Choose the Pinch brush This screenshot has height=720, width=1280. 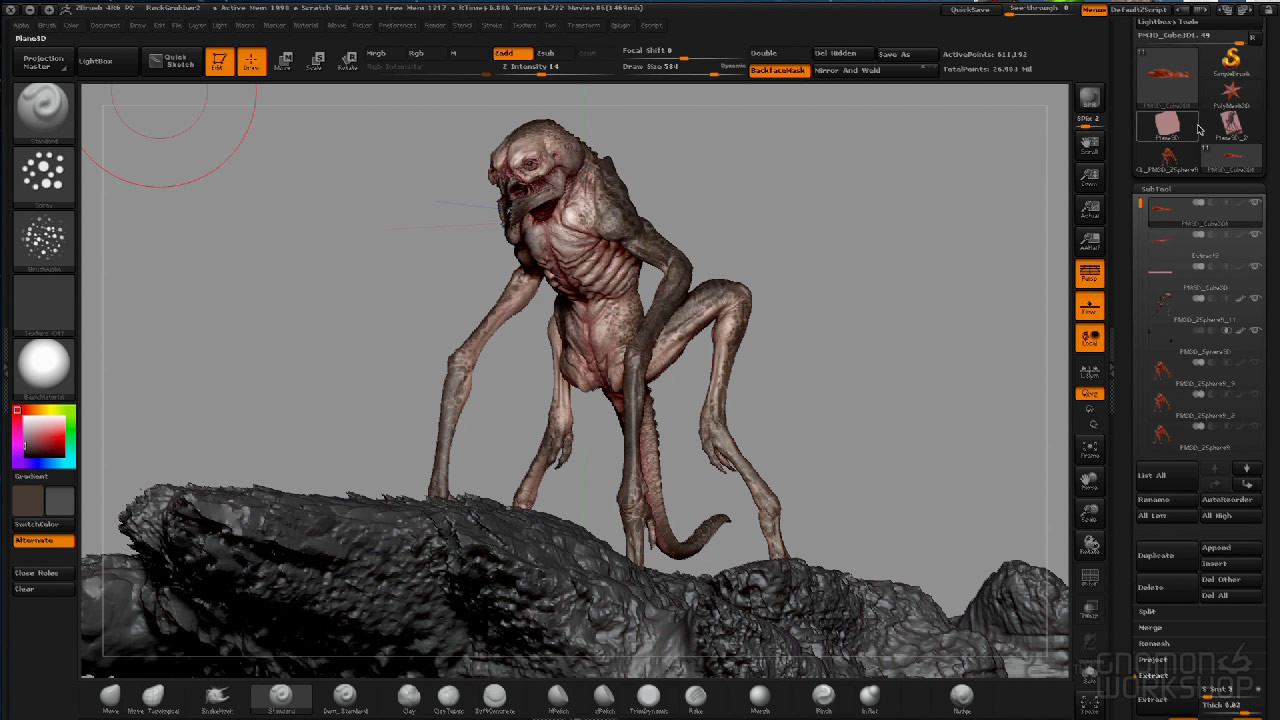click(x=823, y=697)
